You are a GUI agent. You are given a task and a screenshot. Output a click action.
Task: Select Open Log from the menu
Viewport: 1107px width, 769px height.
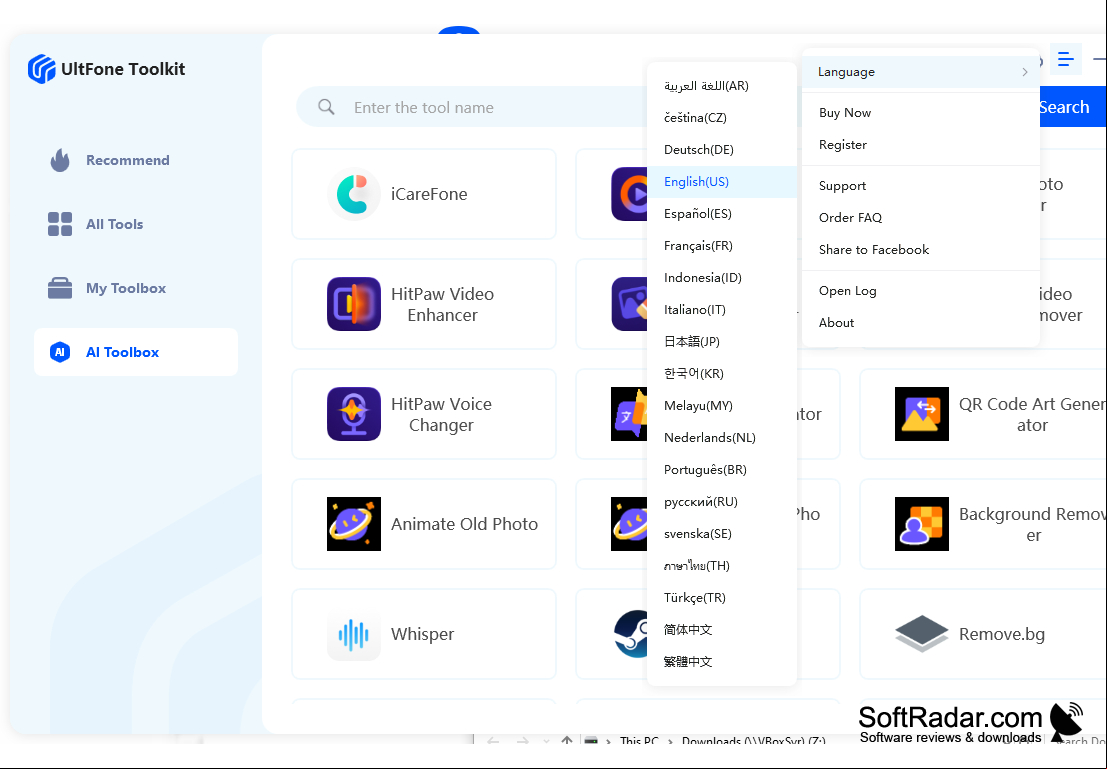[x=921, y=290]
